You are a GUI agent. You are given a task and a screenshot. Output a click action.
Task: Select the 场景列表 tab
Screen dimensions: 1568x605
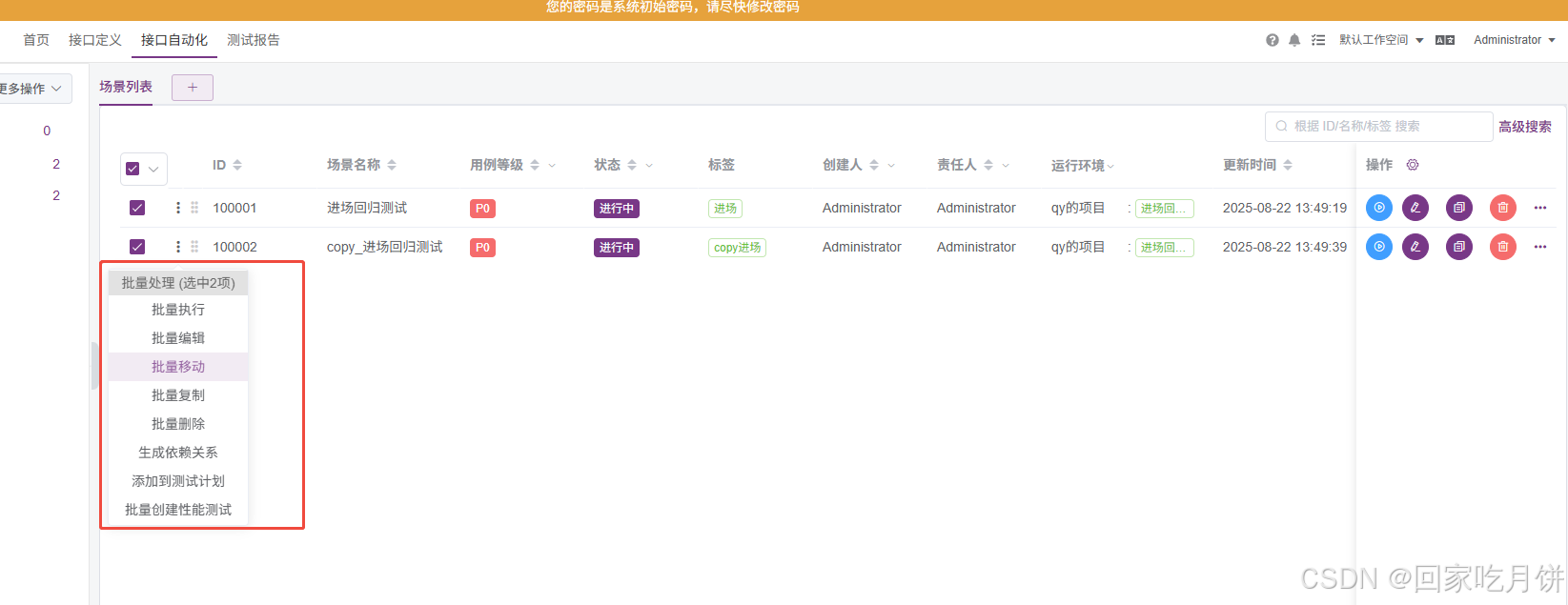coord(126,87)
